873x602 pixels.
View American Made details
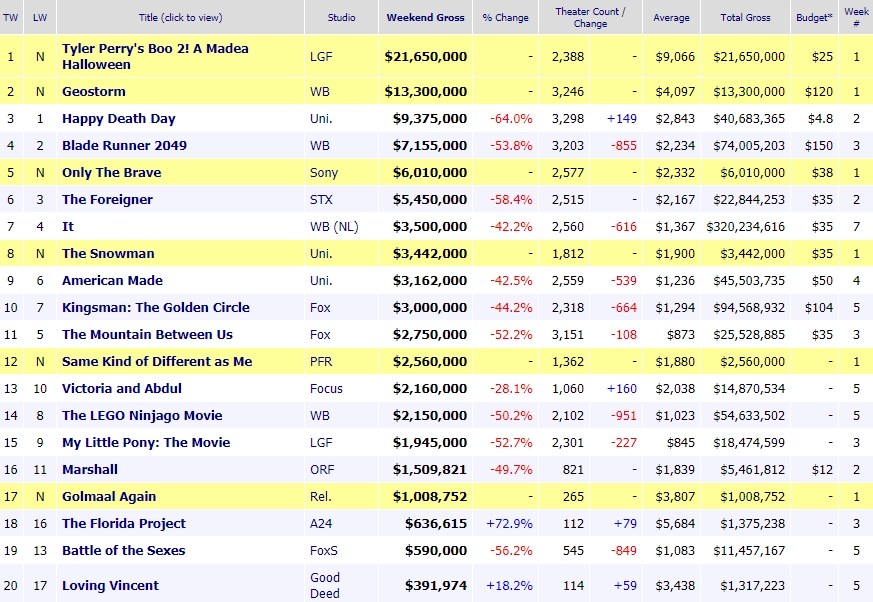[x=112, y=281]
